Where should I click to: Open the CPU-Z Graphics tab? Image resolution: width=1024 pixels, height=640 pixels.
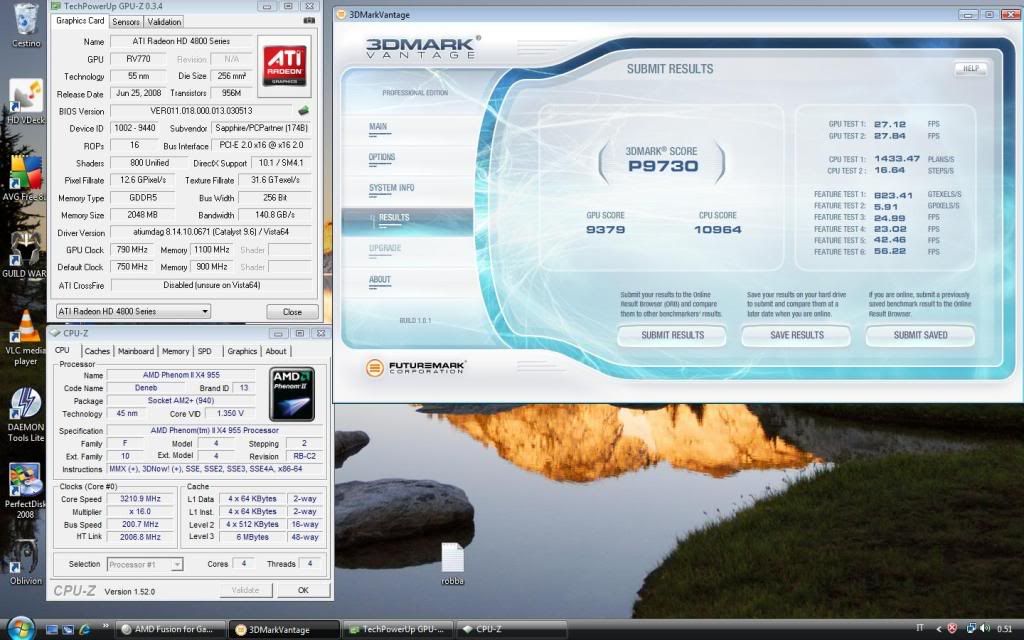(x=242, y=351)
